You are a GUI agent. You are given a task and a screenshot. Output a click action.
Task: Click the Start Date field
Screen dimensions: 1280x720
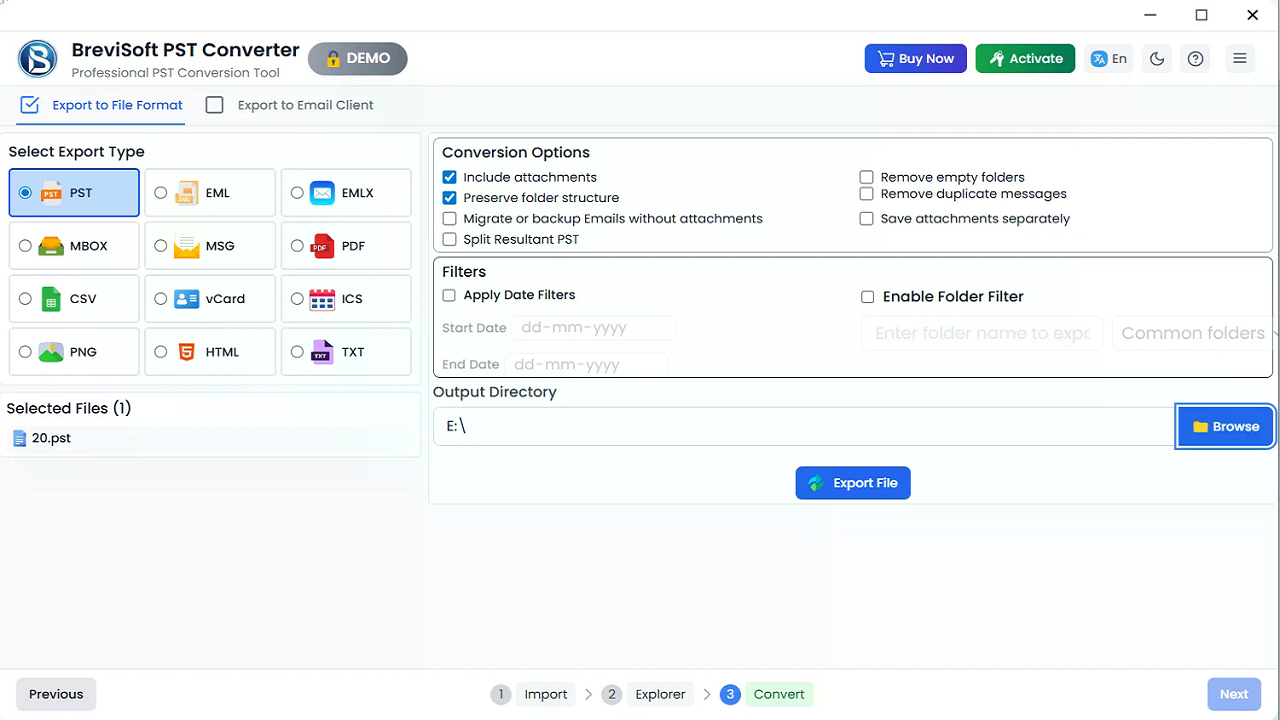[x=594, y=328]
